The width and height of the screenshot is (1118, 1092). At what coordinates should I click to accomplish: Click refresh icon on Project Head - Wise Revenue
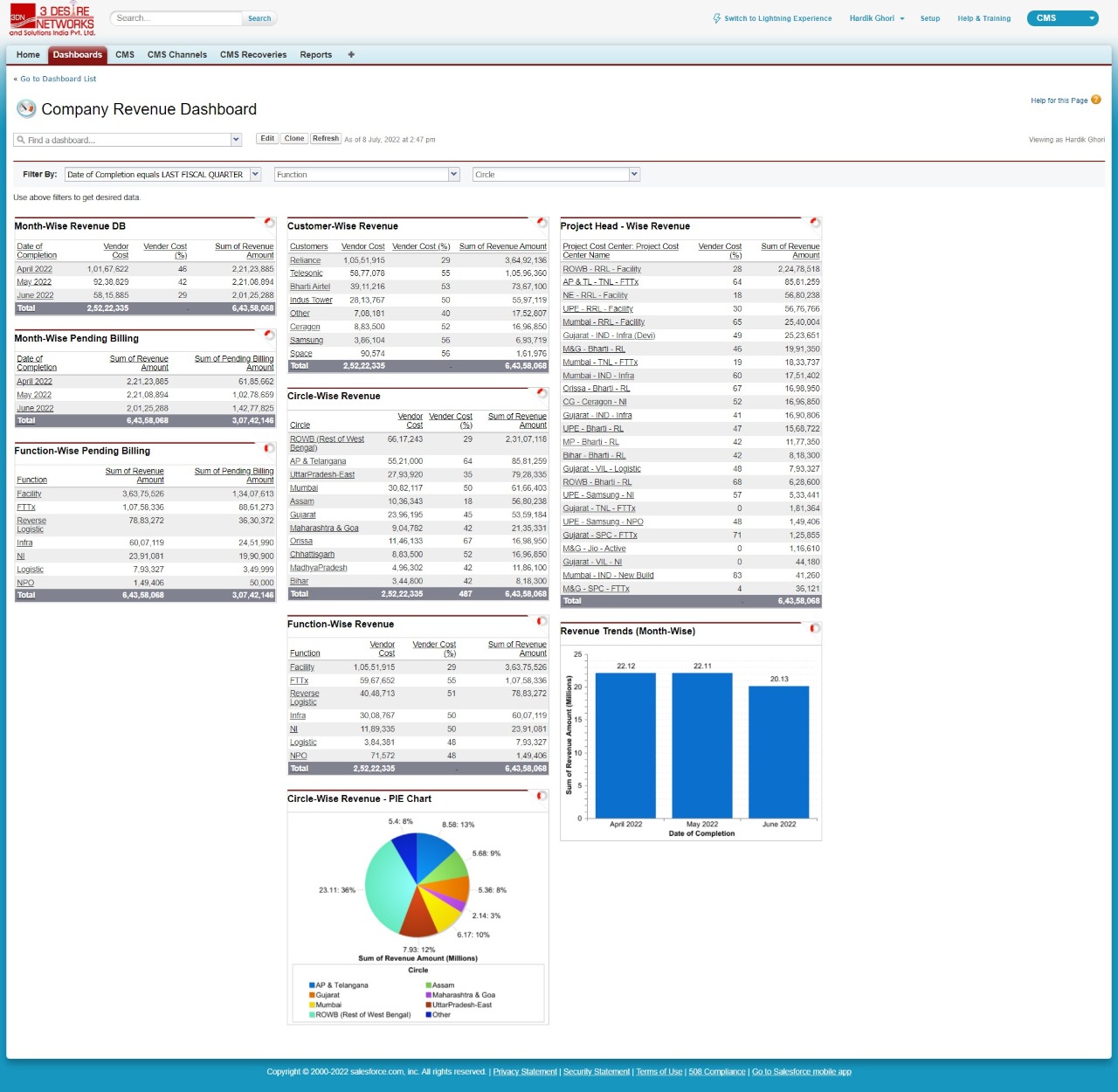click(815, 223)
